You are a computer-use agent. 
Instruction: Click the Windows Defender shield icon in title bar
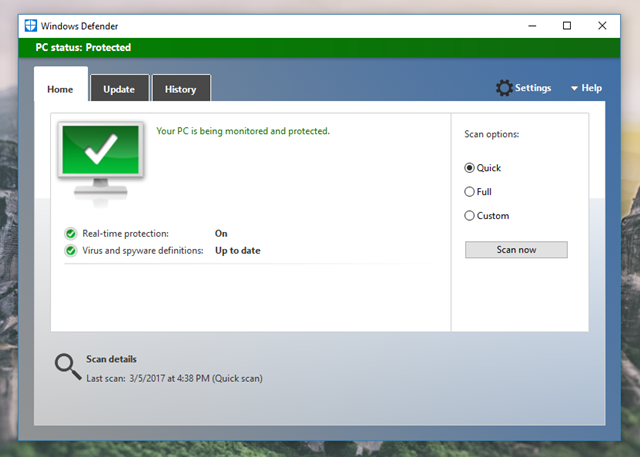(x=31, y=26)
